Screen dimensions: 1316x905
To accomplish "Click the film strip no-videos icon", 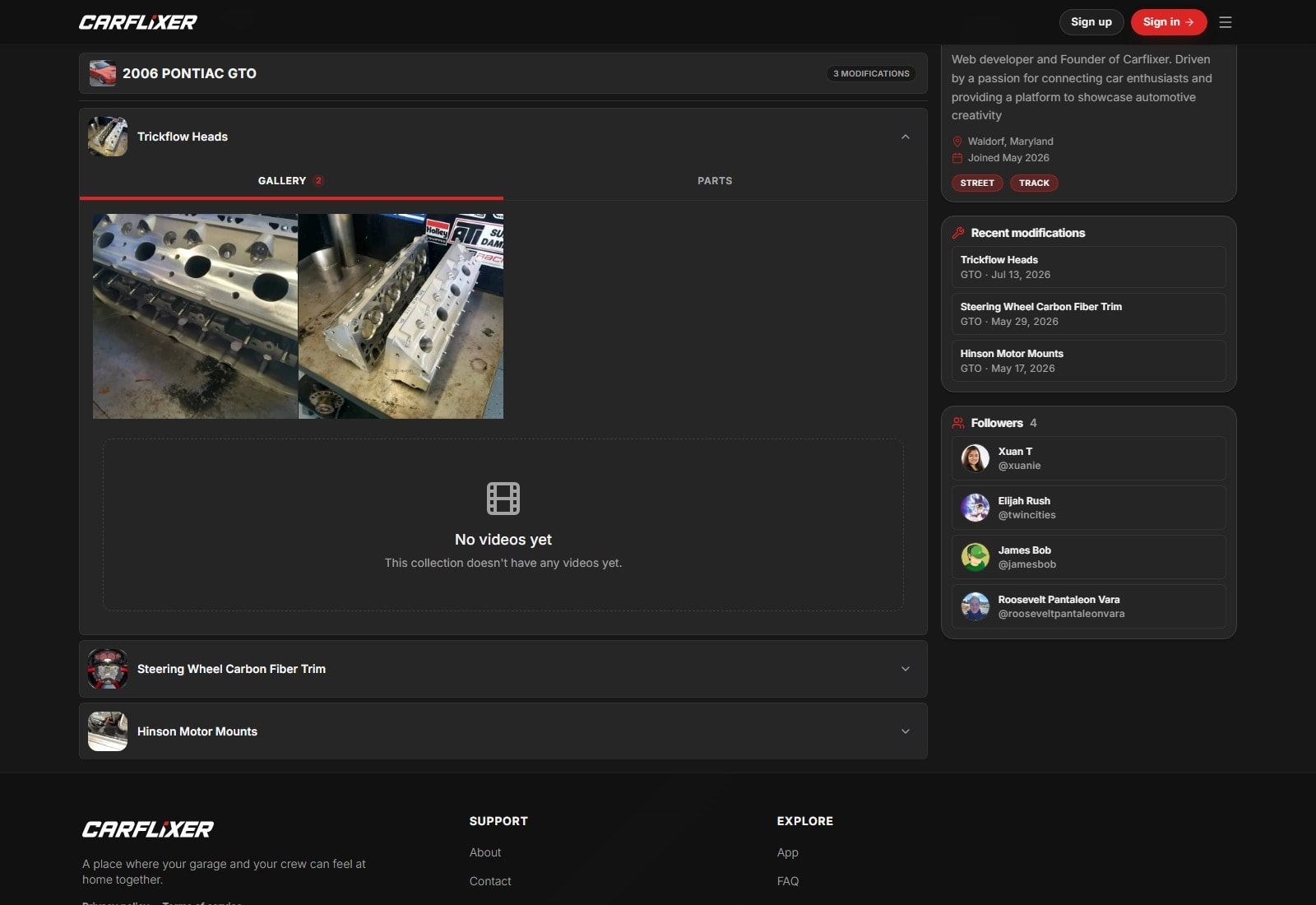I will point(503,499).
